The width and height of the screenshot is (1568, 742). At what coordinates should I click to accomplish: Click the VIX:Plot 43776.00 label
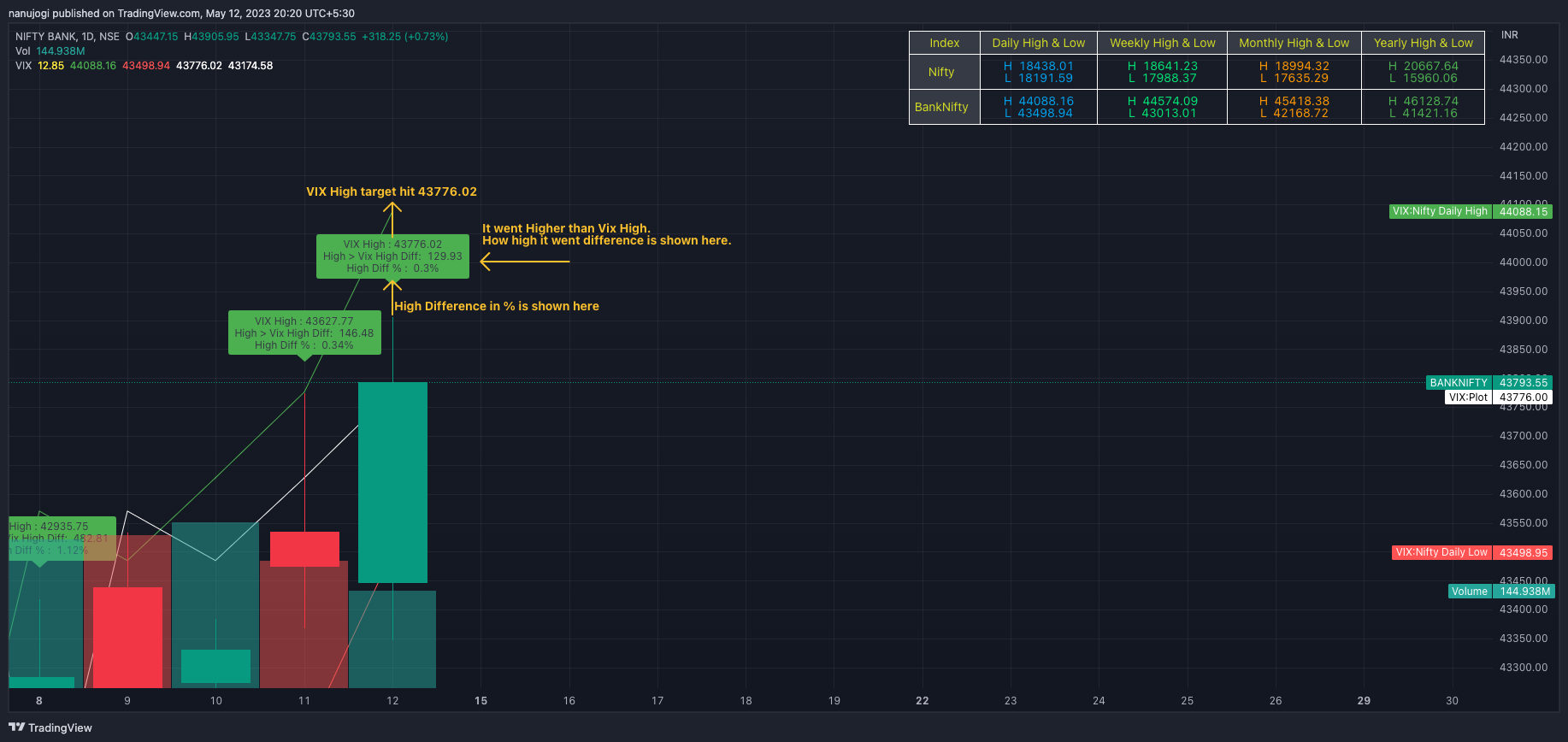[x=1499, y=397]
